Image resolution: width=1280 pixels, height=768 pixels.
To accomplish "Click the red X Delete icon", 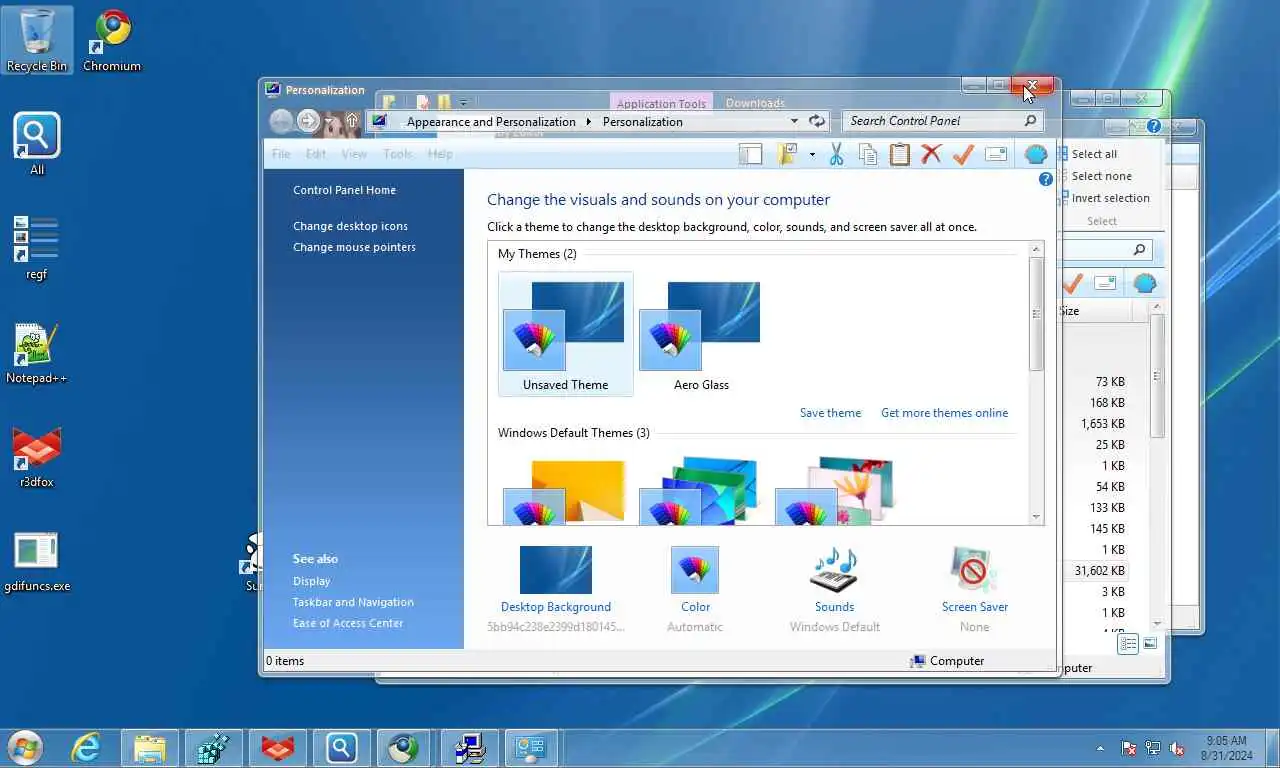I will click(931, 154).
